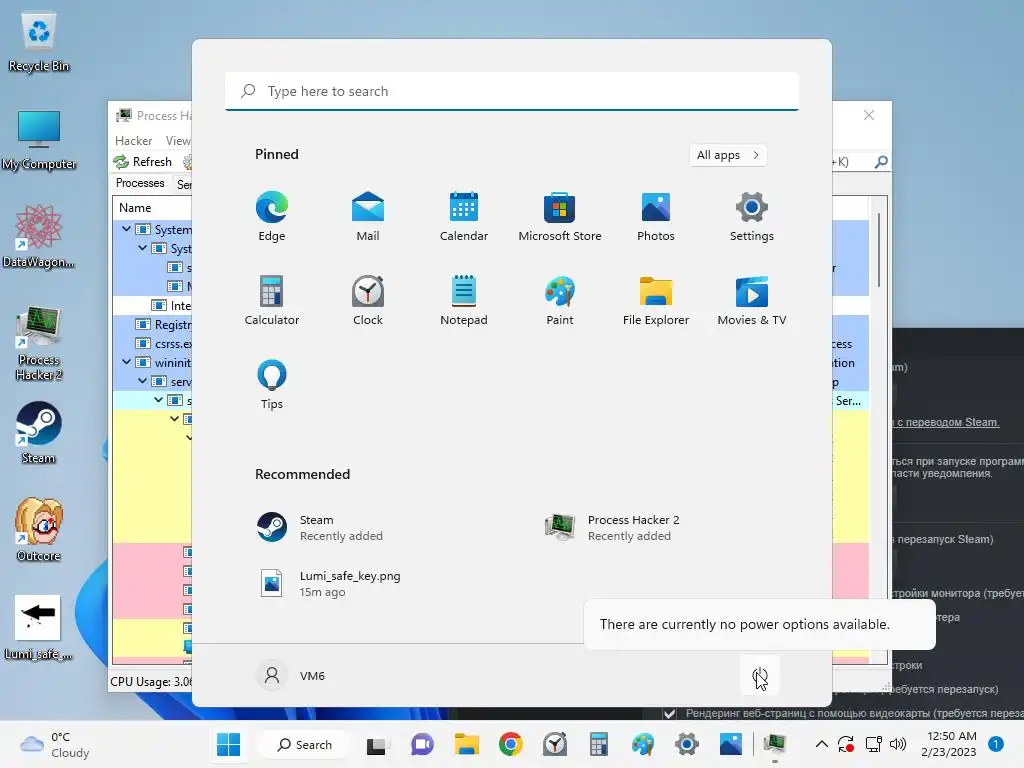Collapse the System tree node
Screen dimensions: 1024x768
click(126, 229)
